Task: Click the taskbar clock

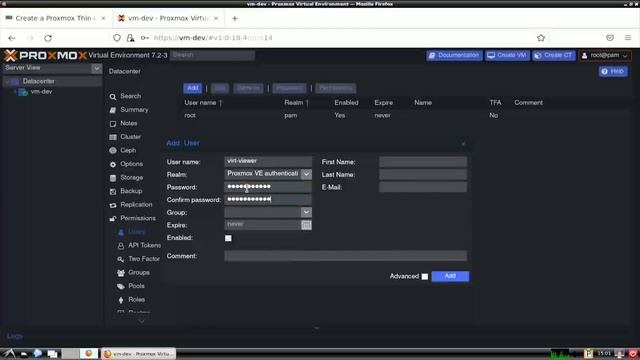Action: click(604, 353)
